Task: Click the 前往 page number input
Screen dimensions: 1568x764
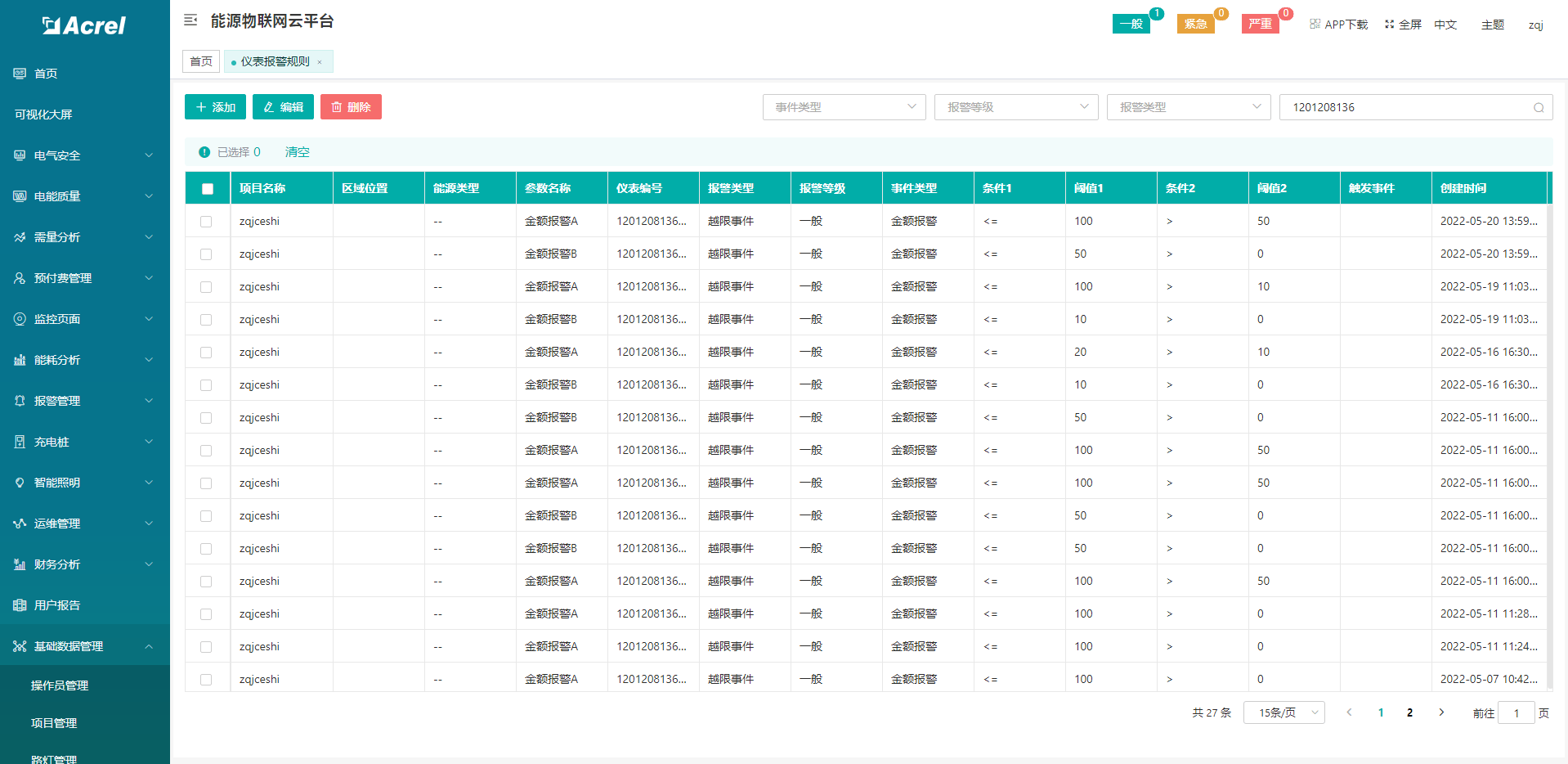Action: pos(1516,712)
